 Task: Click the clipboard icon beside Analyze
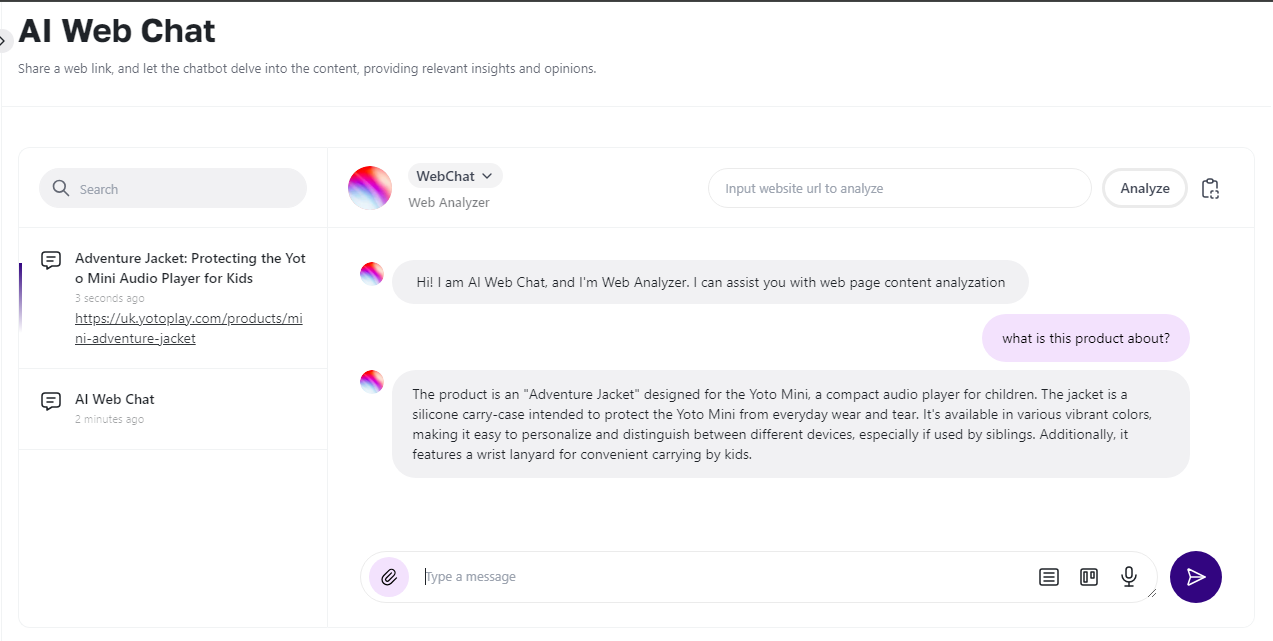(1210, 188)
